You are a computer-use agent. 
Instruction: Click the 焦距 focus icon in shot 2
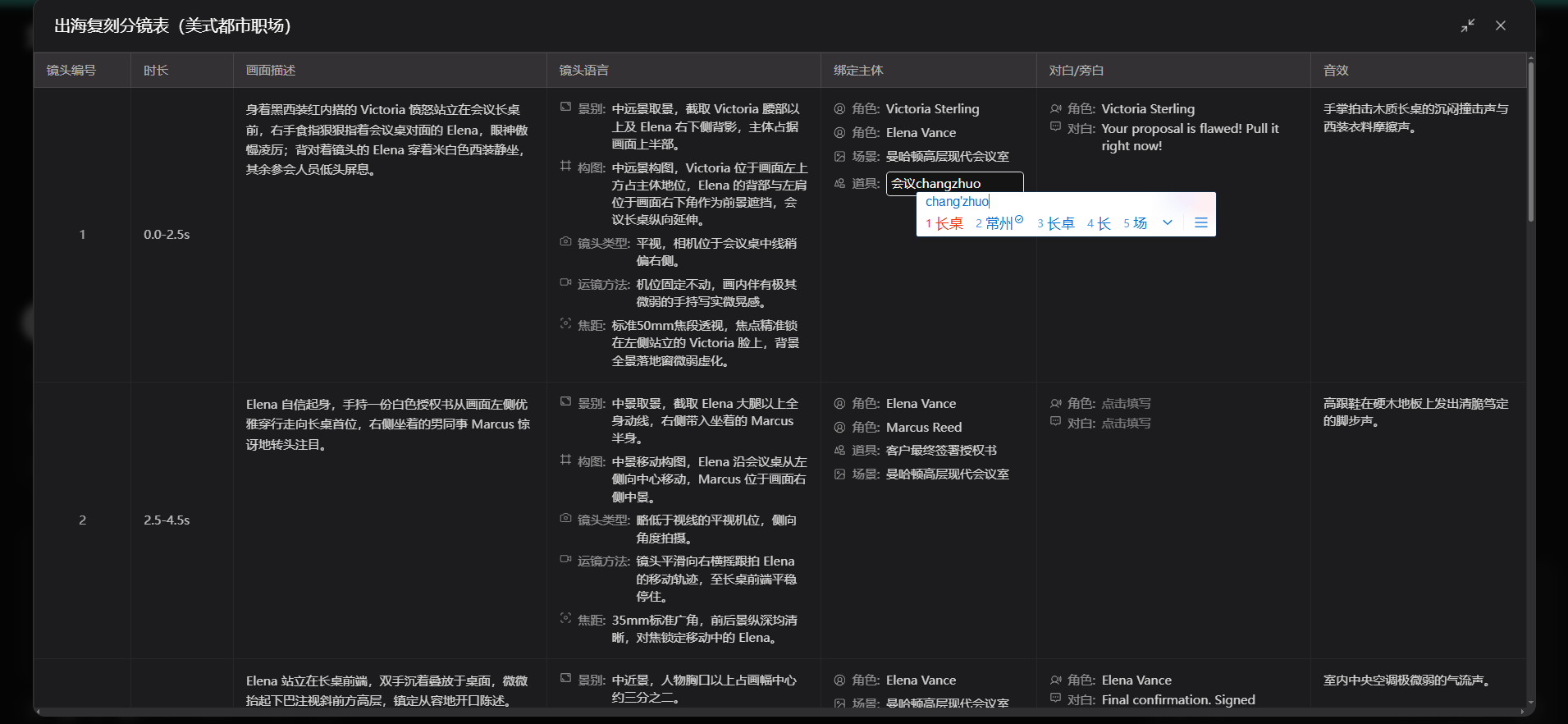(x=565, y=618)
